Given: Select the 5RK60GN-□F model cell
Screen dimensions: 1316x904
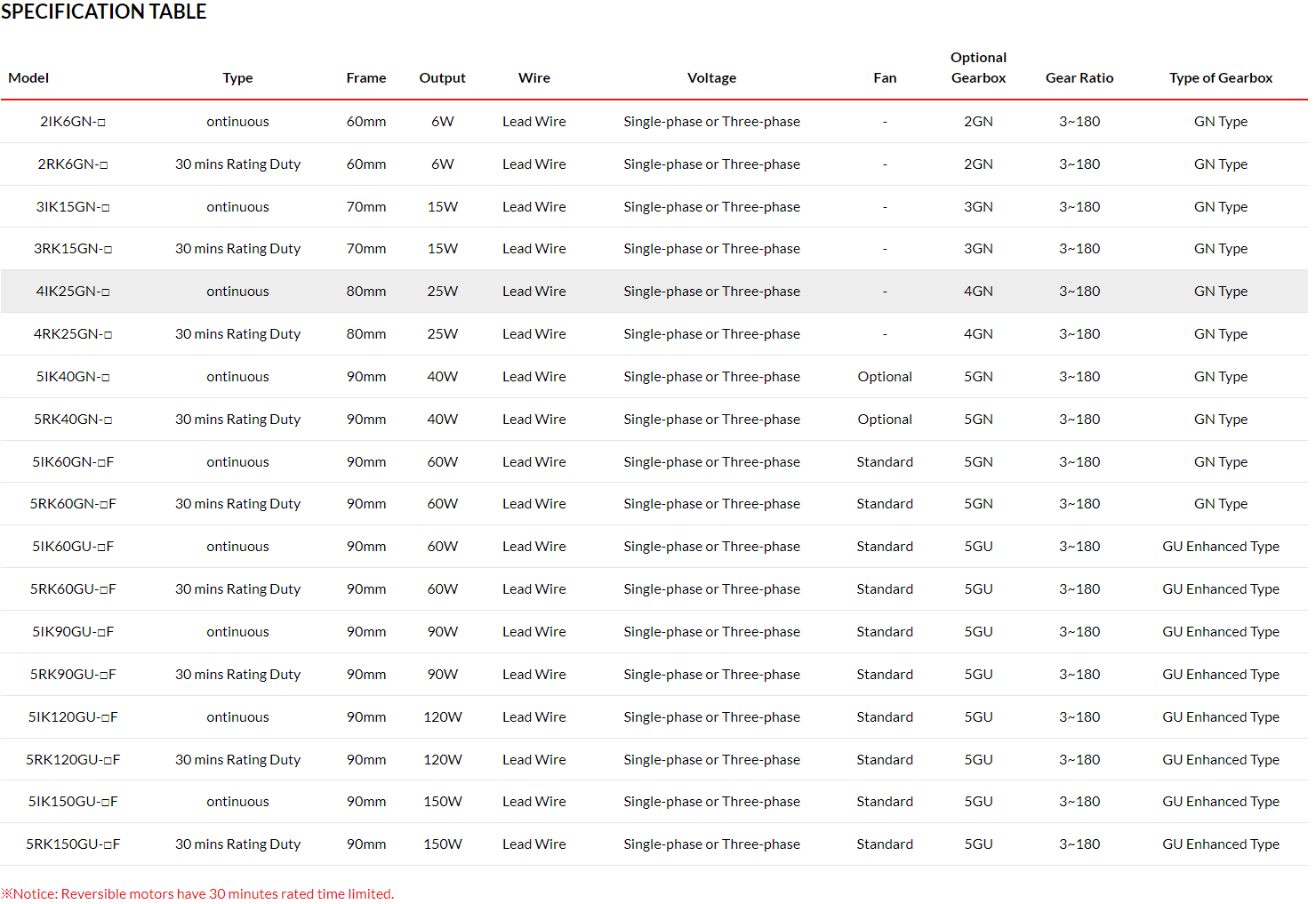Looking at the screenshot, I should (x=73, y=504).
